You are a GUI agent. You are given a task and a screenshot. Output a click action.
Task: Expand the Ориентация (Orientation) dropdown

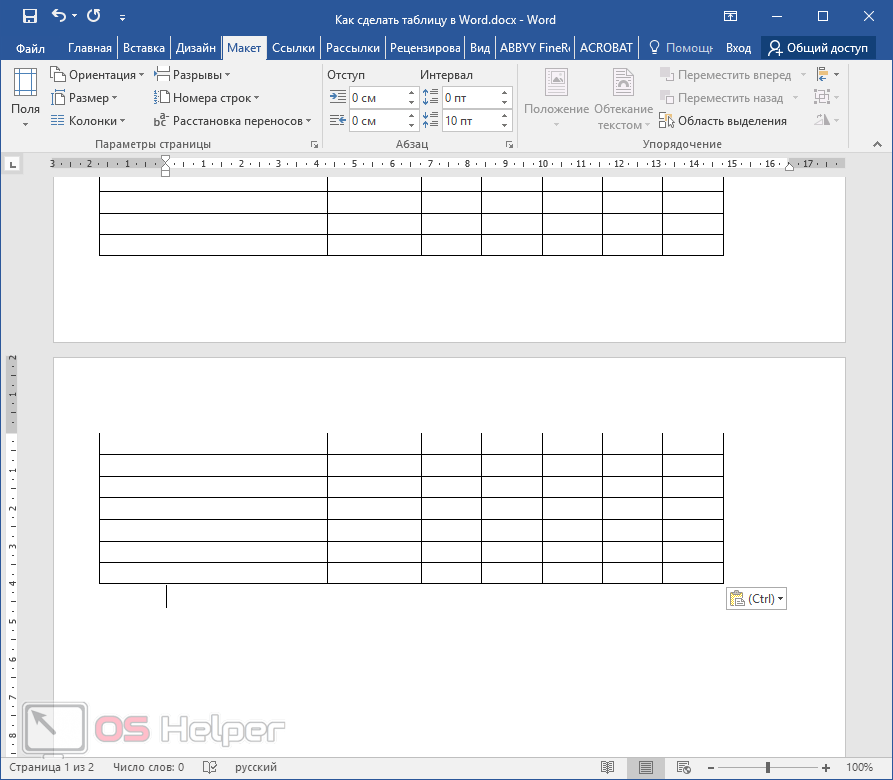[x=97, y=75]
